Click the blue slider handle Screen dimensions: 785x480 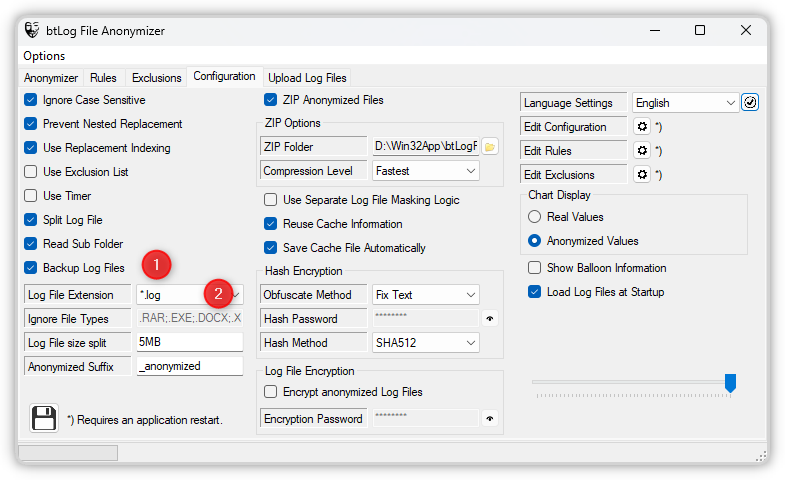pyautogui.click(x=730, y=382)
